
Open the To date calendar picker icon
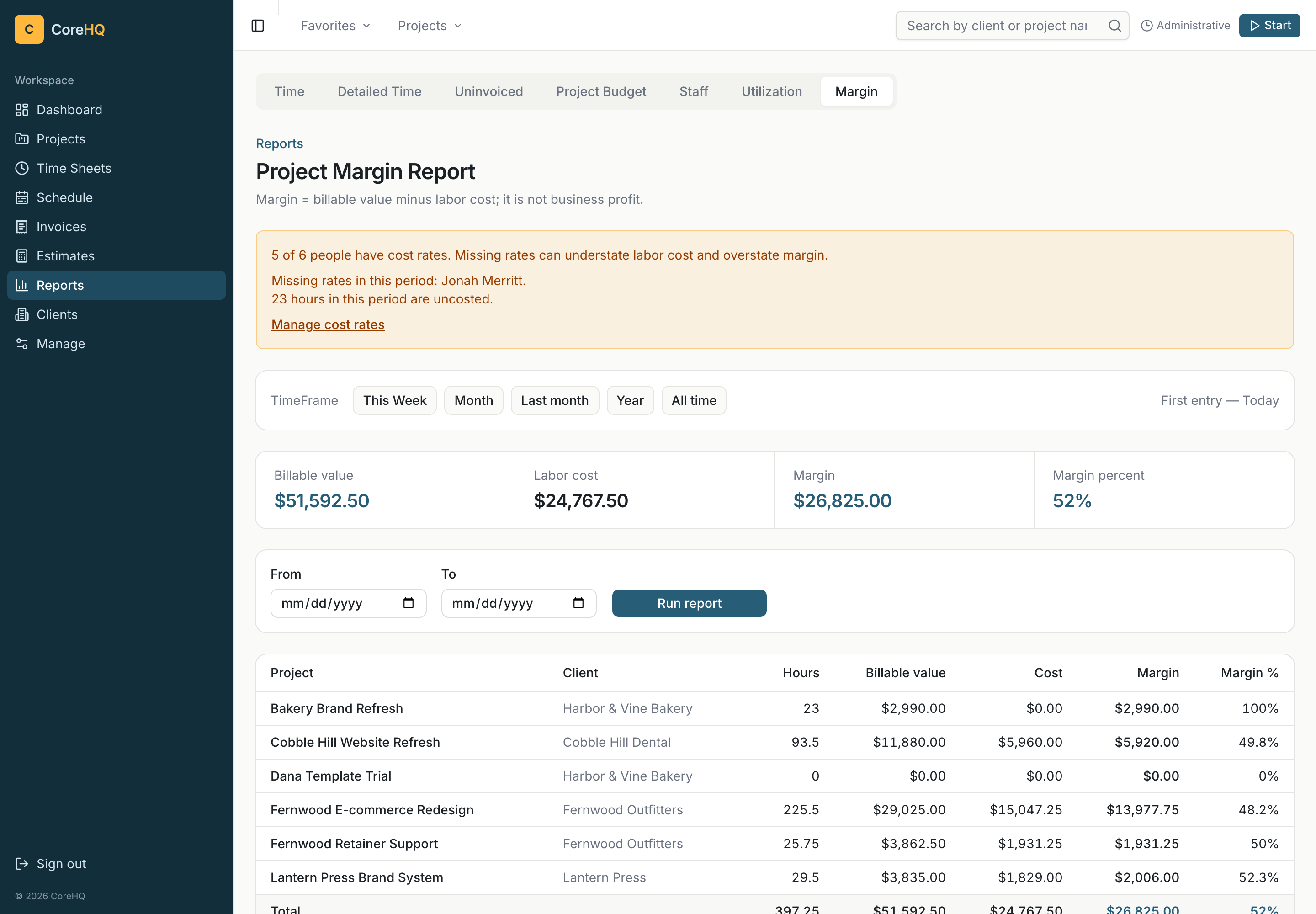[578, 603]
